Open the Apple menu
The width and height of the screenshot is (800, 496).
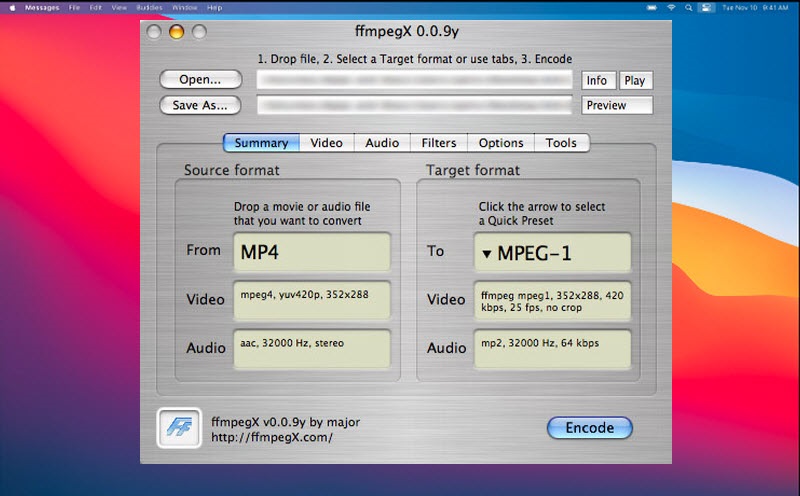(x=12, y=8)
